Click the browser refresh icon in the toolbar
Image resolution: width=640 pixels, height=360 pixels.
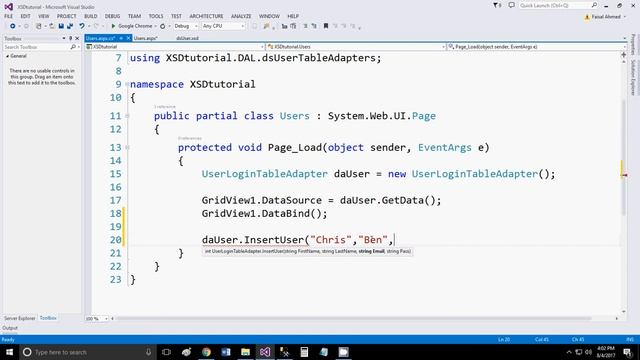pos(163,26)
